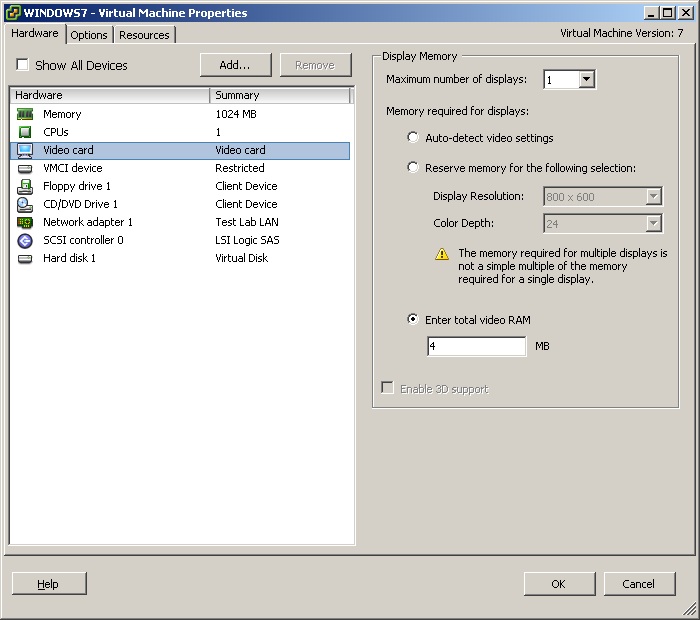This screenshot has width=700, height=620.
Task: Click the Hardware column header
Action: pyautogui.click(x=109, y=95)
